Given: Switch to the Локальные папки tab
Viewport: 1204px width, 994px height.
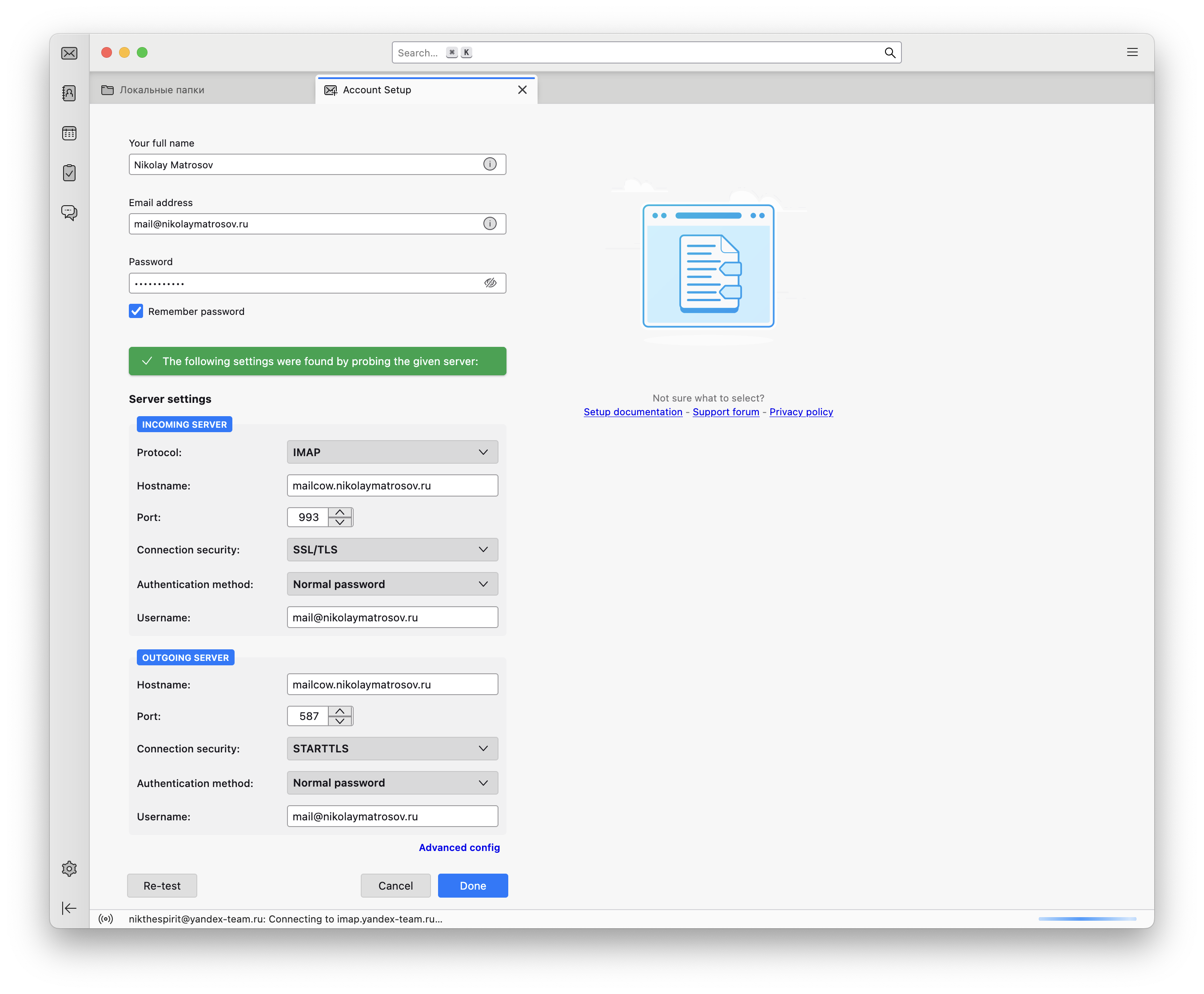Looking at the screenshot, I should (162, 90).
